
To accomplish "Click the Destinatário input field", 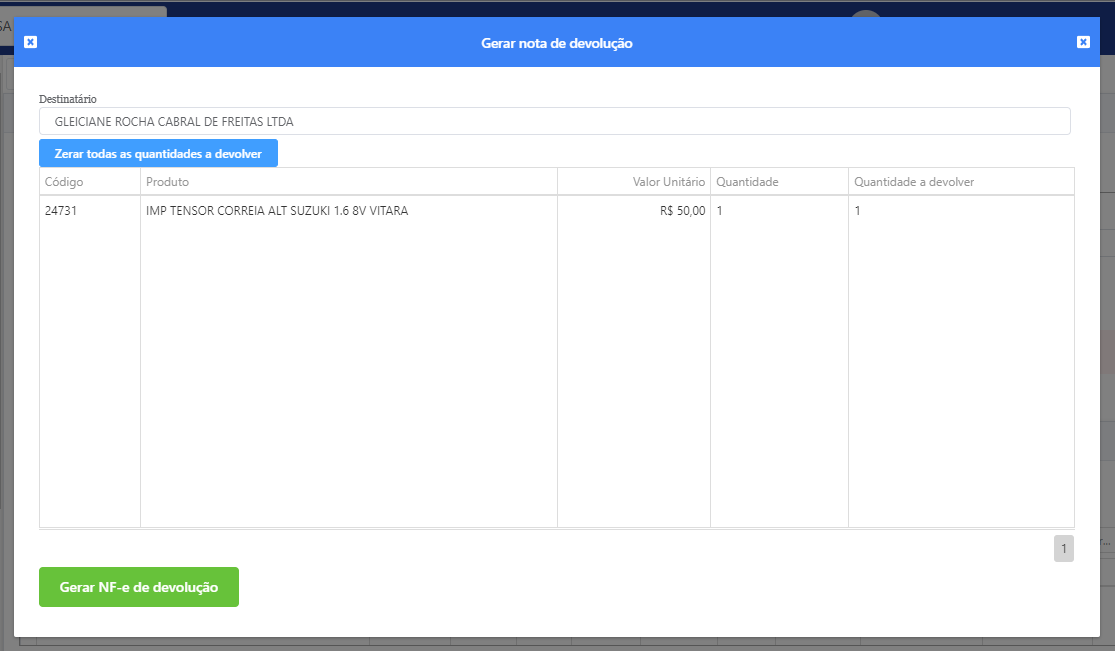I will click(554, 121).
